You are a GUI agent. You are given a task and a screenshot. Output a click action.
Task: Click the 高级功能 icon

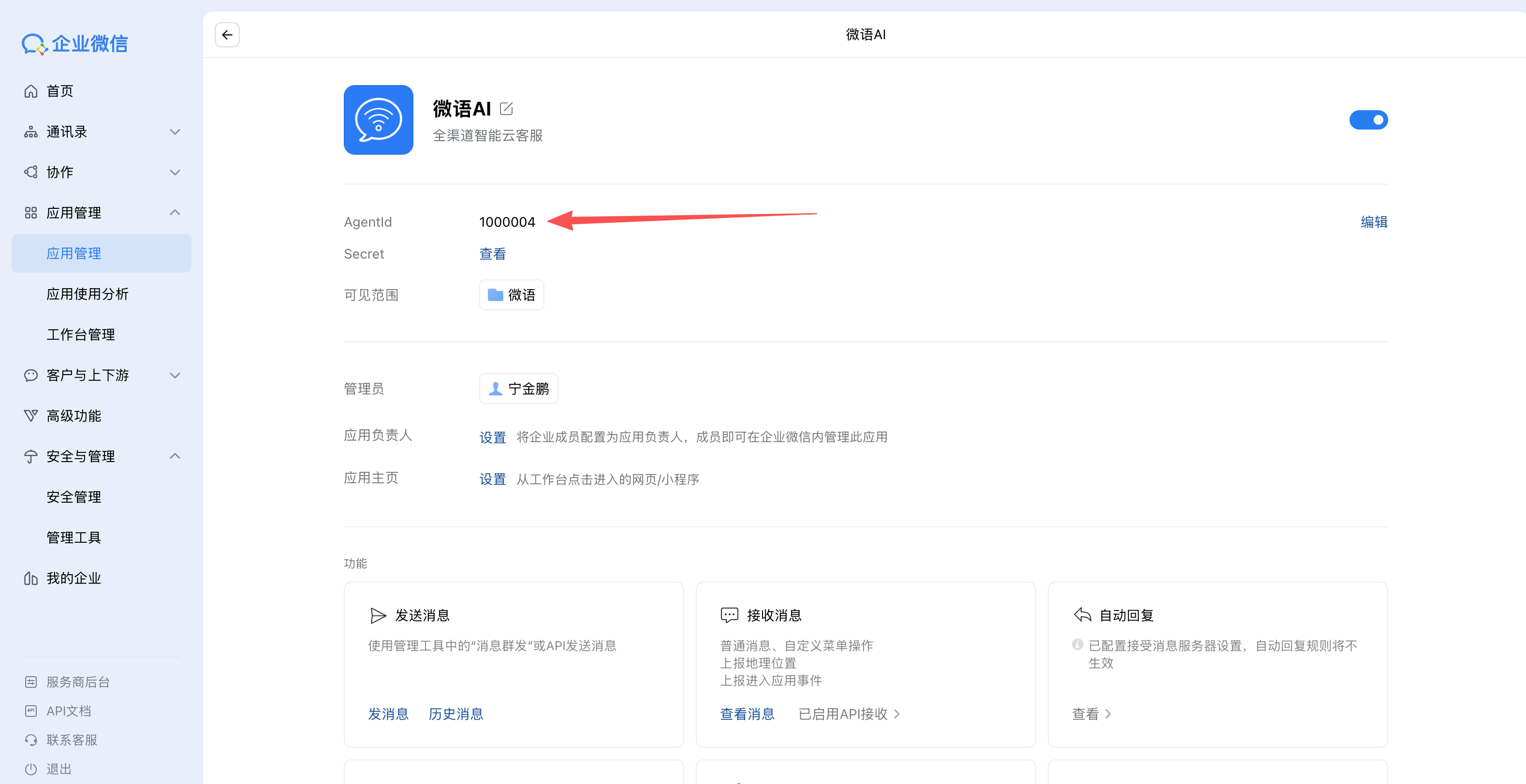[x=31, y=416]
